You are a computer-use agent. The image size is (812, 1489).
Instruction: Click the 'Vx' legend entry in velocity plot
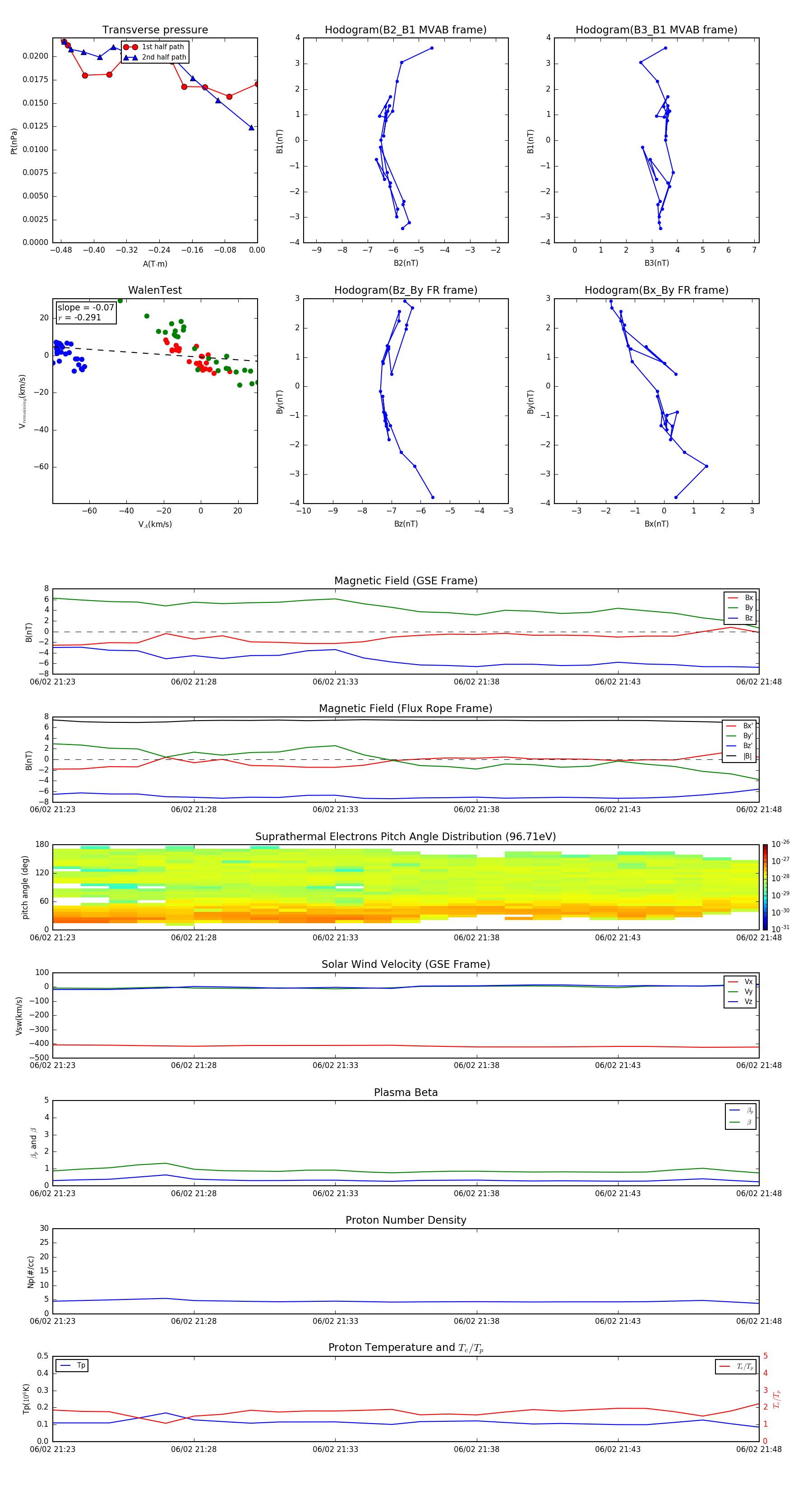coord(740,981)
